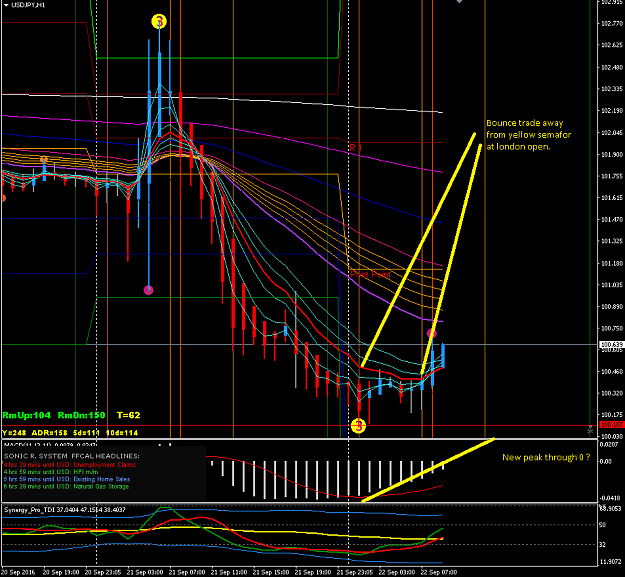Viewport: 625px width, 577px height.
Task: Click the red 100.107 price tag
Action: [611, 425]
